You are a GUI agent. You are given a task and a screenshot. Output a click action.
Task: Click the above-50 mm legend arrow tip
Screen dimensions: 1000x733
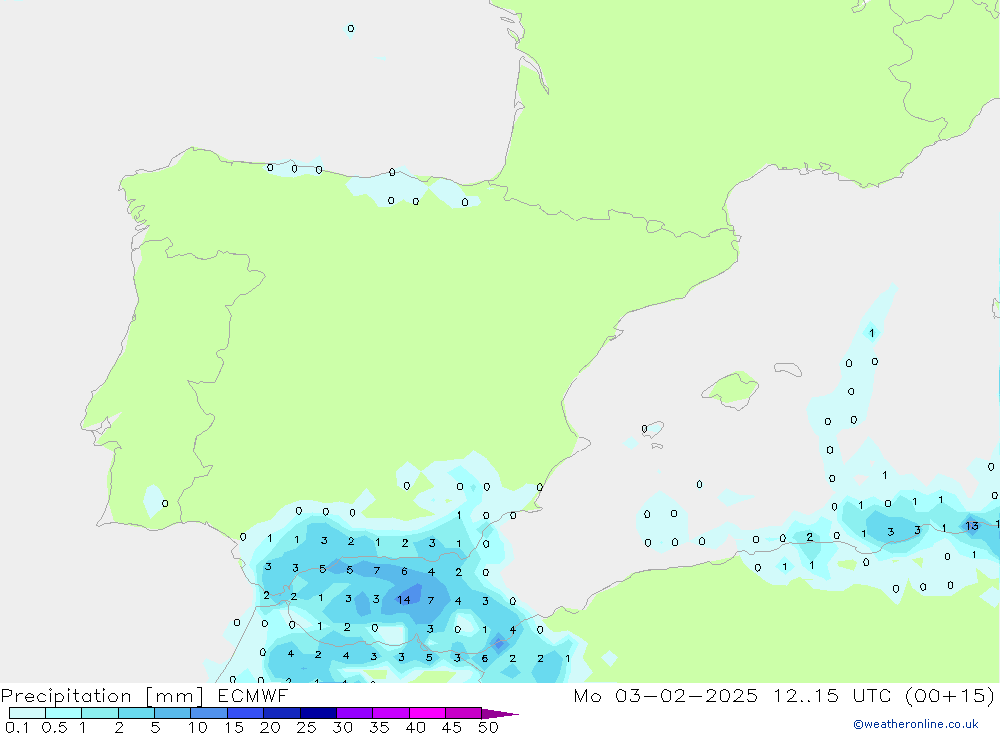coord(500,713)
